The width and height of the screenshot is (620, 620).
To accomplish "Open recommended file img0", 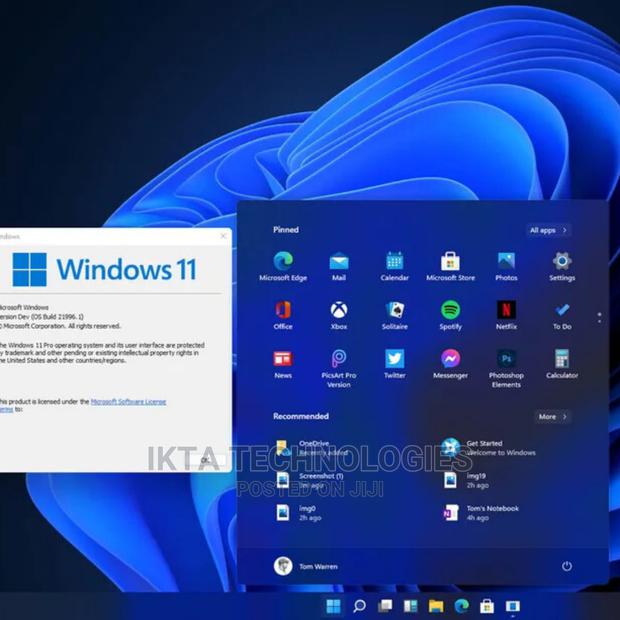I will click(x=299, y=513).
